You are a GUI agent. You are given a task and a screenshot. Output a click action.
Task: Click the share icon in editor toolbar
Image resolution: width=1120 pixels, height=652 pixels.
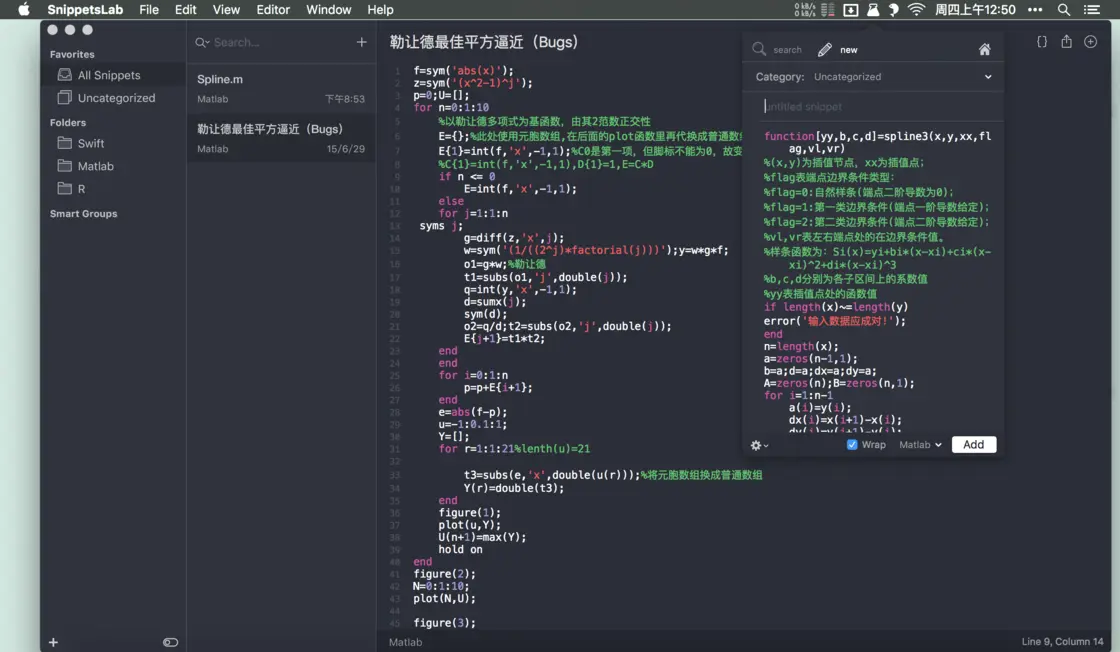1066,41
